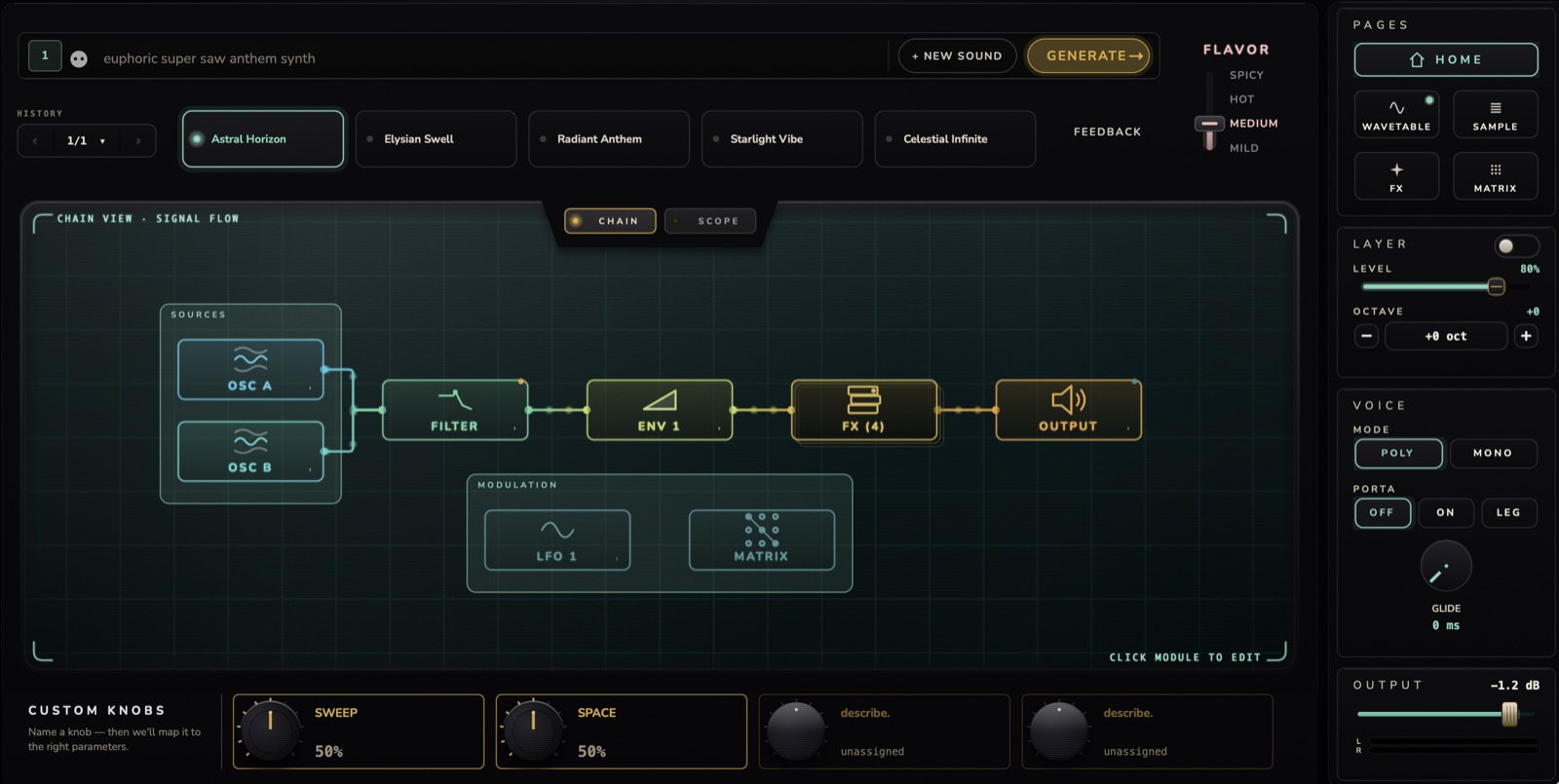Select the Elysian Swell preset

pyautogui.click(x=436, y=139)
